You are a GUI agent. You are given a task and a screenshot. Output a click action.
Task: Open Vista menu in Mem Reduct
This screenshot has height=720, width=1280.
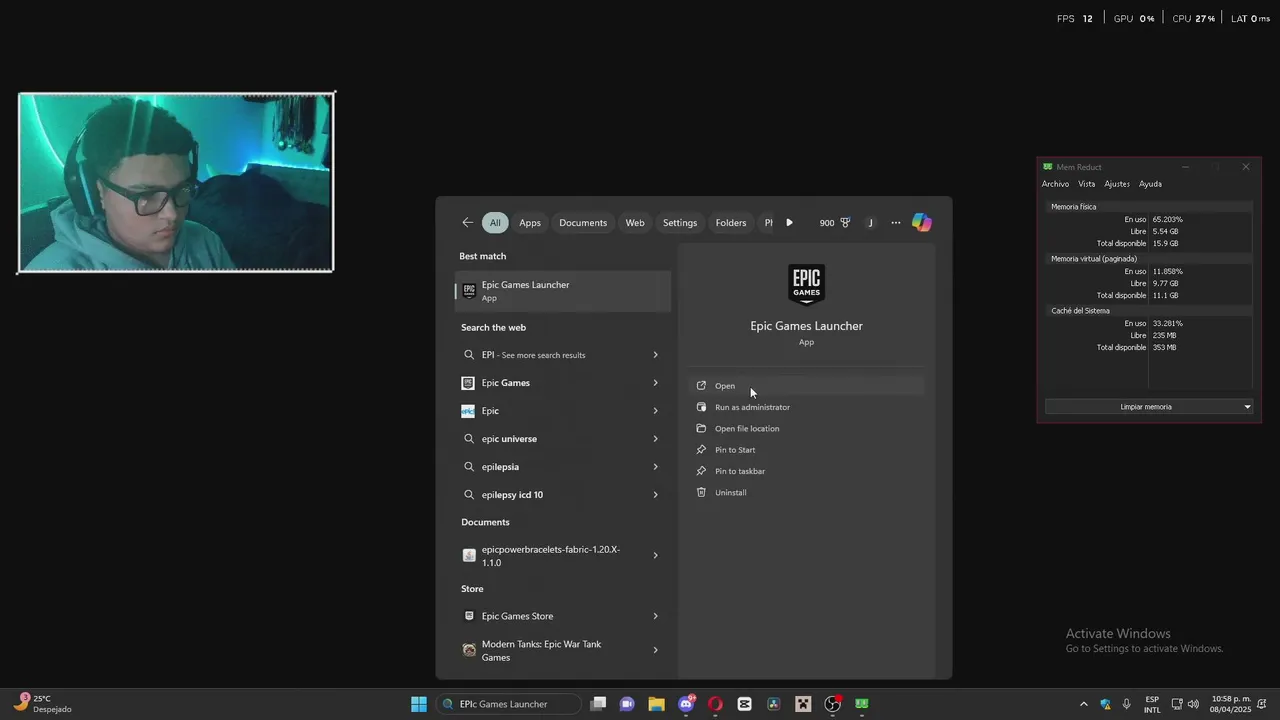[1087, 184]
